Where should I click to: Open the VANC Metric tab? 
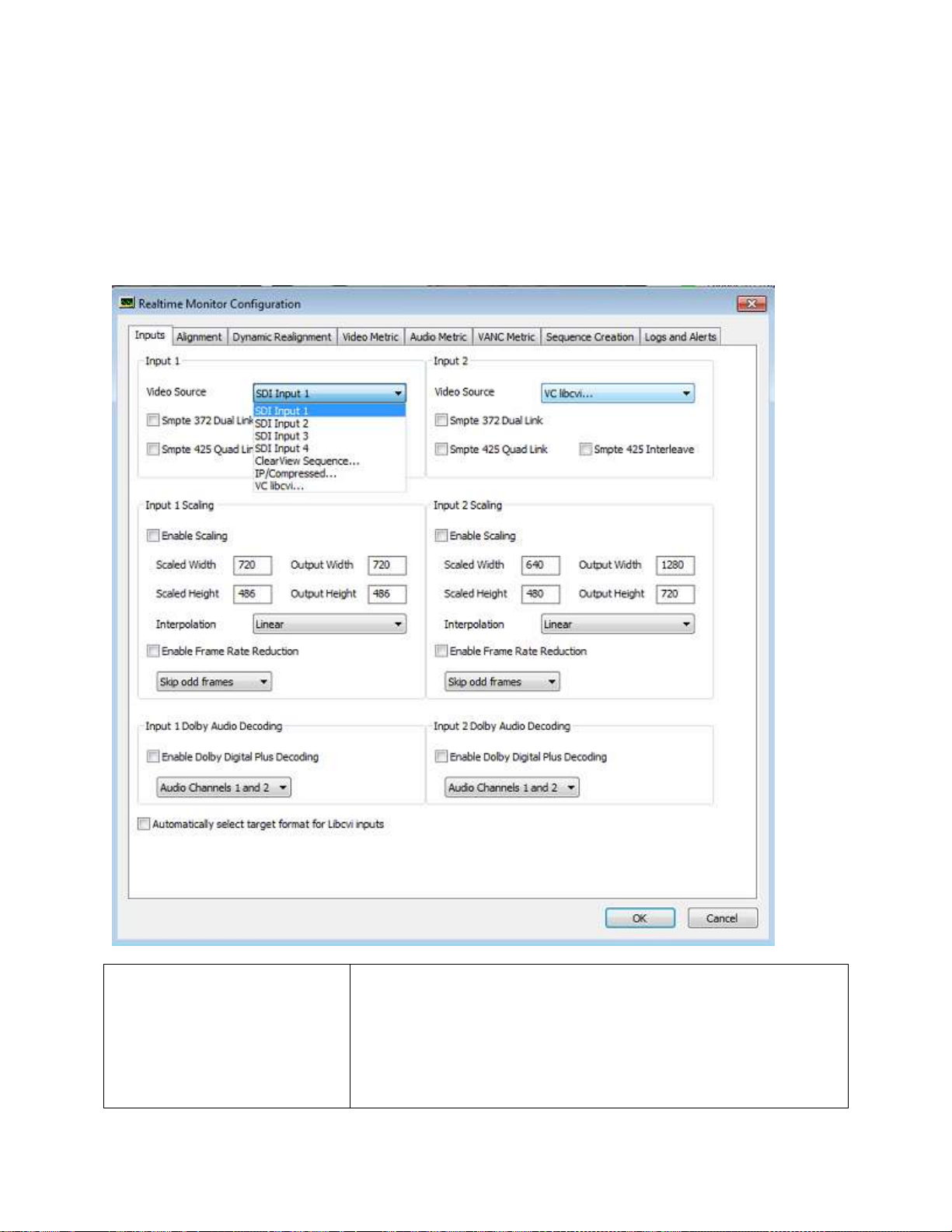pyautogui.click(x=507, y=337)
